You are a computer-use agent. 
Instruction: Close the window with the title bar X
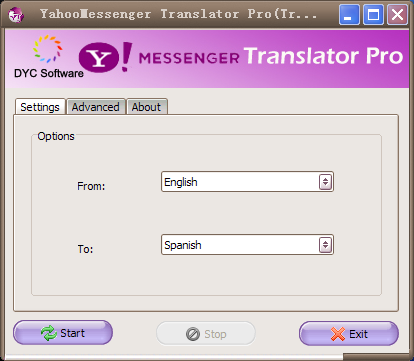pos(397,15)
